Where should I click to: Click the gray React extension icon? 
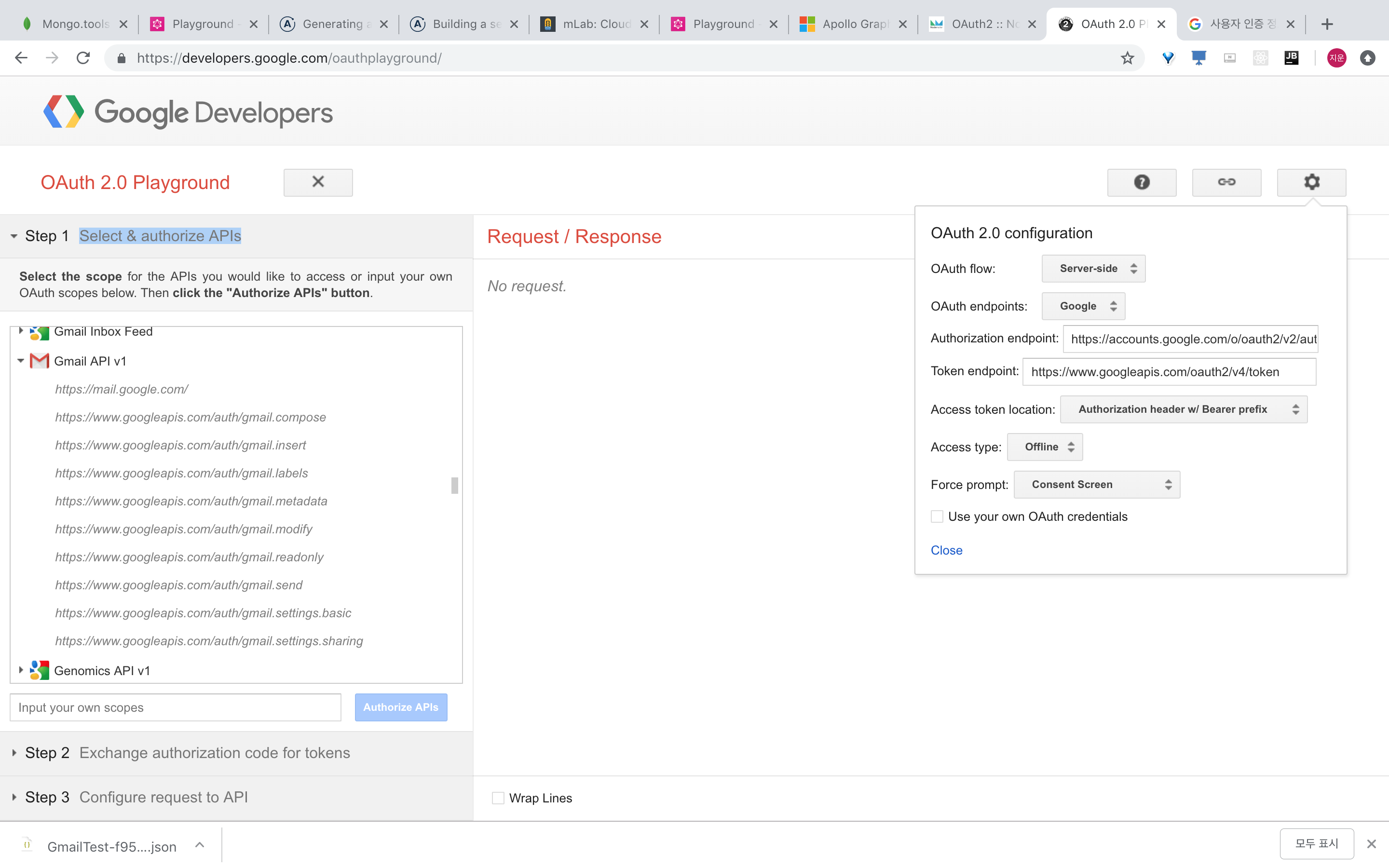(1260, 58)
